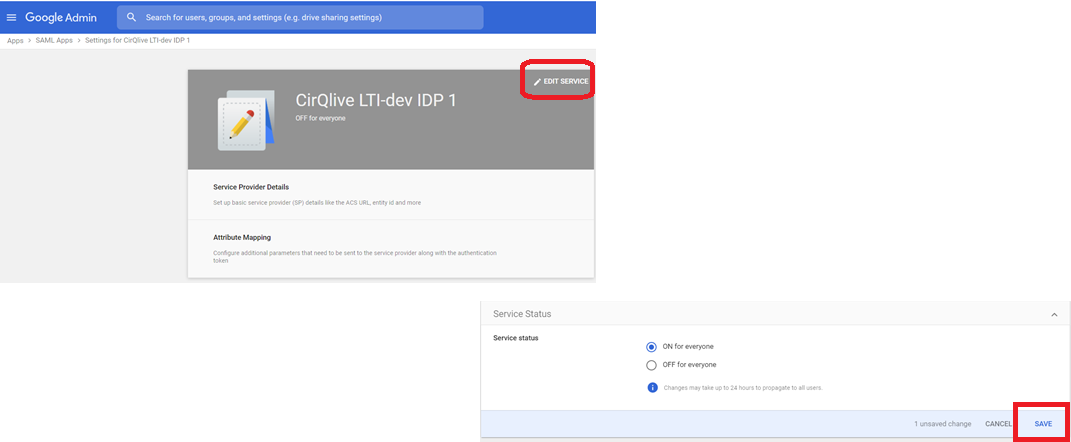Screen dimensions: 1071x442
Task: Go to Apps breadcrumb
Action: (15, 40)
